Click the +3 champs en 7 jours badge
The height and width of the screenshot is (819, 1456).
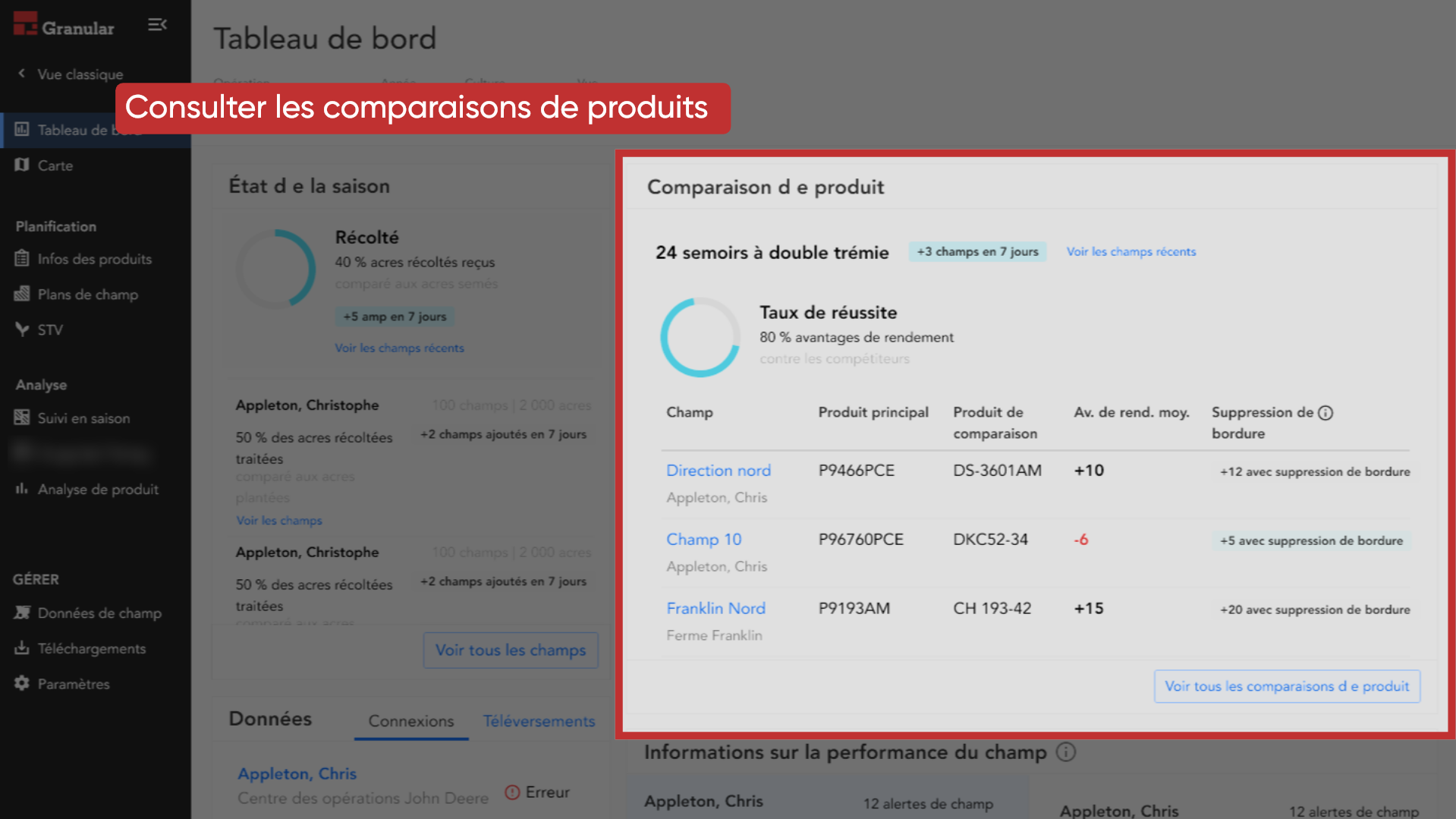point(977,252)
